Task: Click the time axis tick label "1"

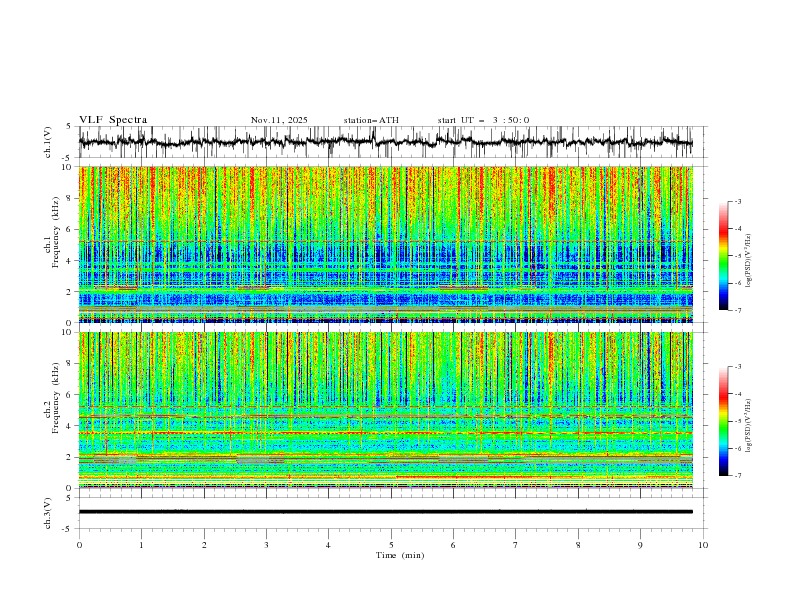Action: 142,545
